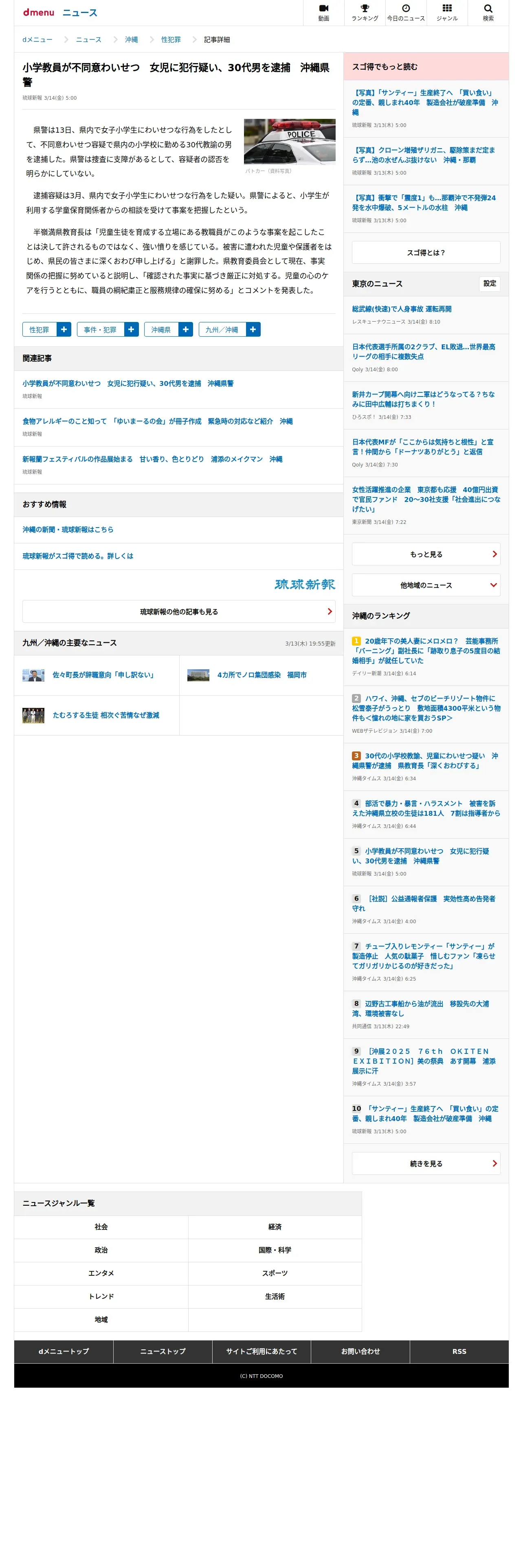
Task: Open ranking item 6 公益通報者保護 article
Action: coord(424,903)
